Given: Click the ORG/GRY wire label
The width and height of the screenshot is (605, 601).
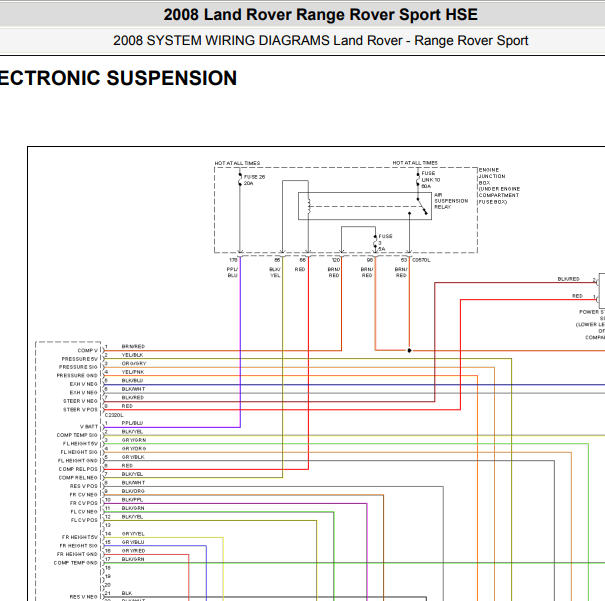Looking at the screenshot, I should [x=134, y=363].
